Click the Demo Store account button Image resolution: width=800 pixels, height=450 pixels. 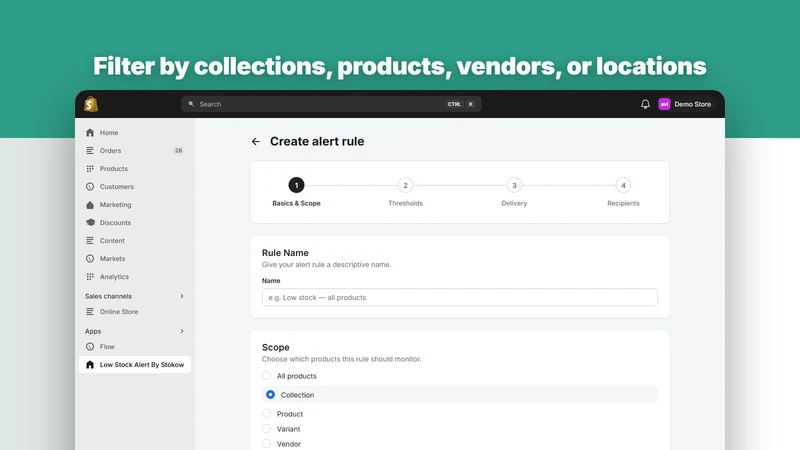click(x=685, y=104)
